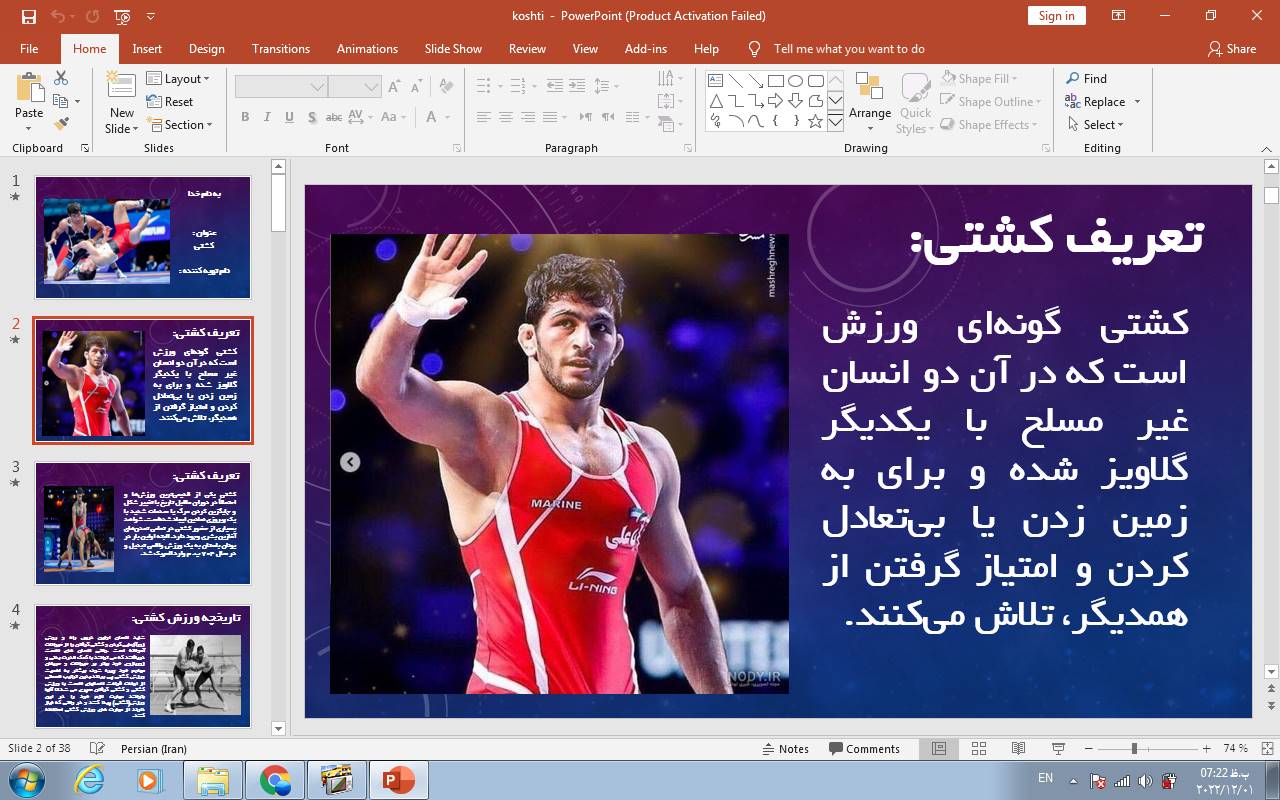The image size is (1280, 800).
Task: Pick the star shape in the Drawing gallery
Action: tap(815, 122)
